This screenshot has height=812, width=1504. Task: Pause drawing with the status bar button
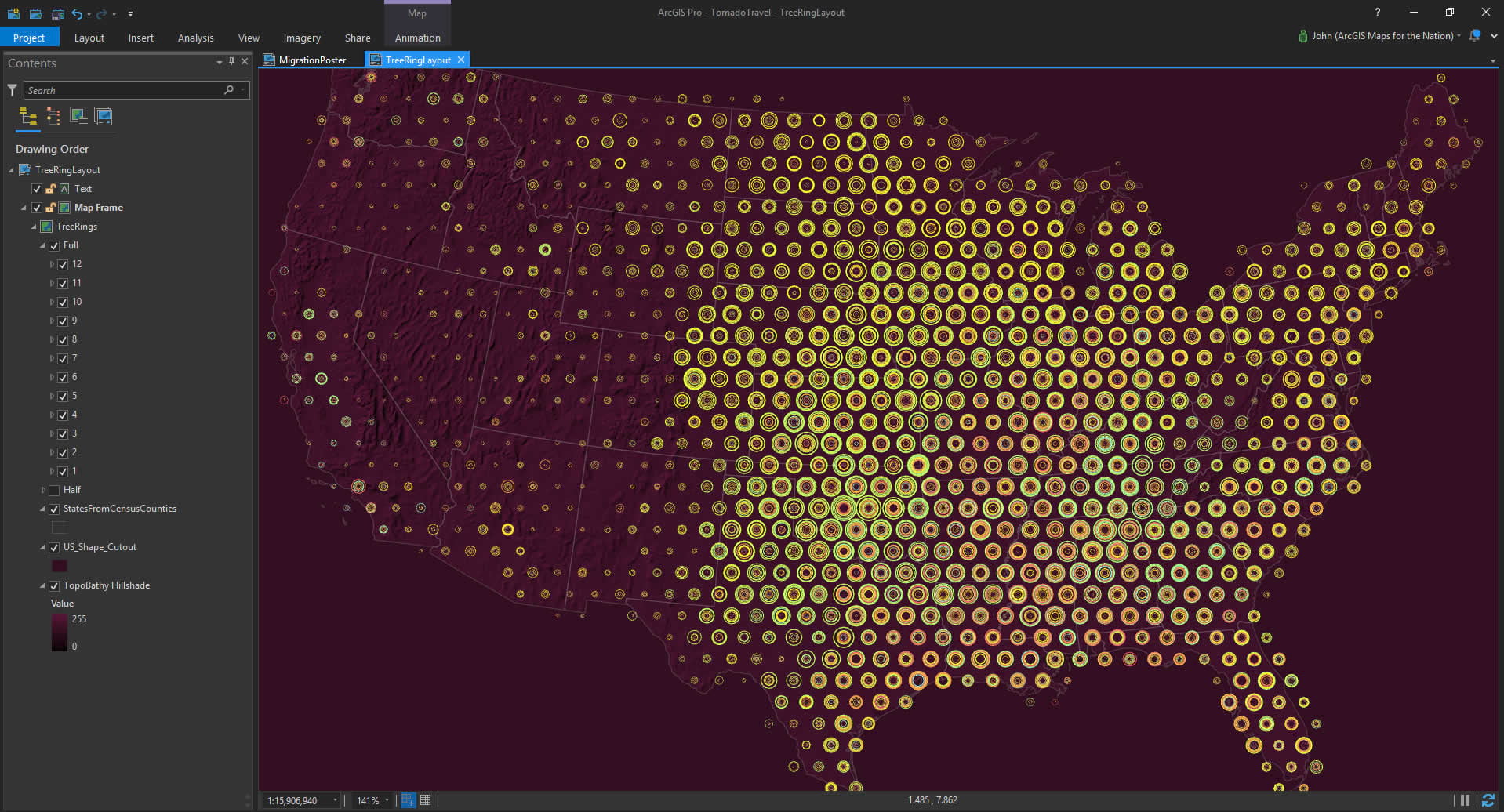[1465, 800]
